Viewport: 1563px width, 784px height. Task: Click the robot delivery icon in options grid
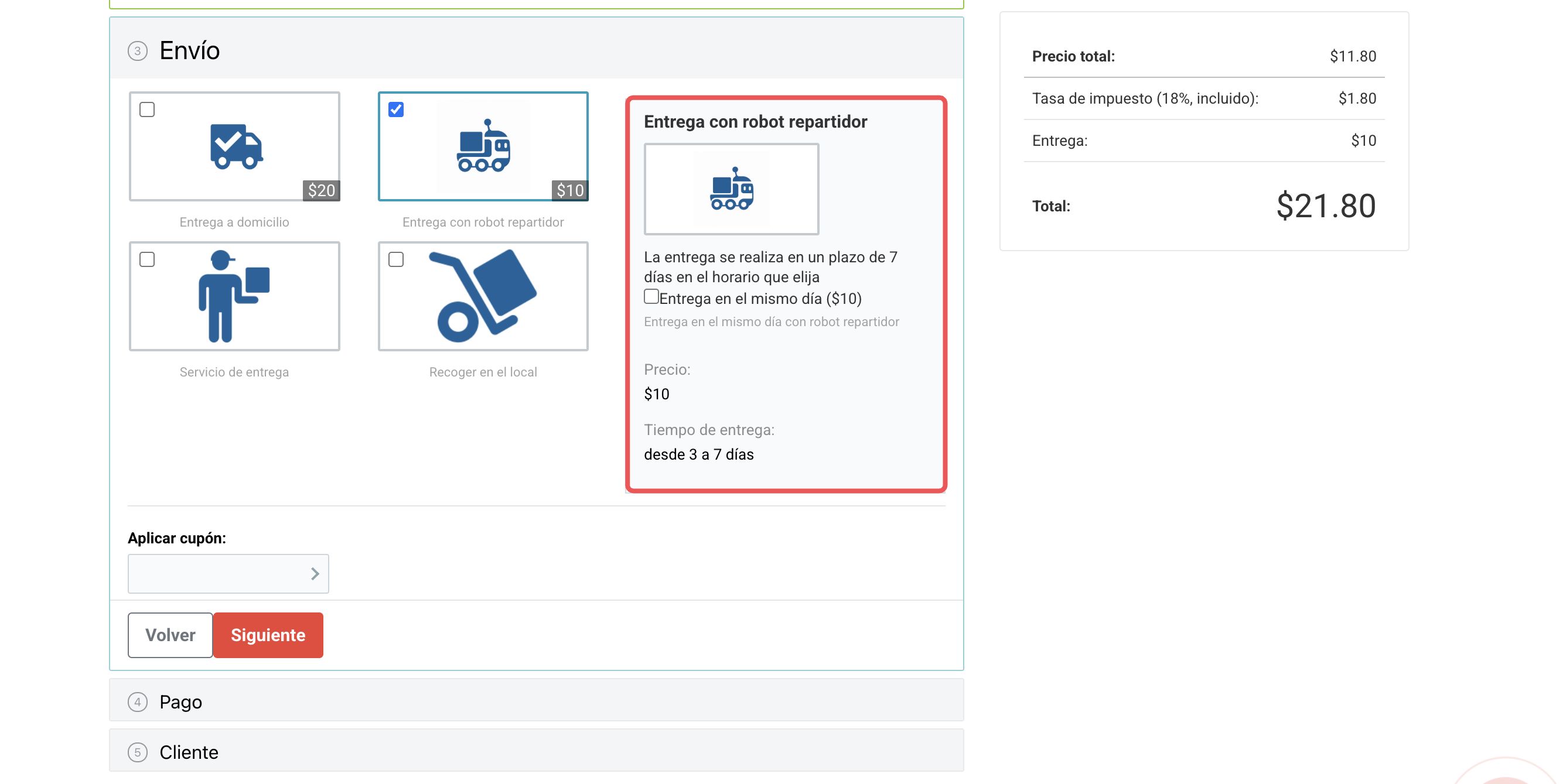click(x=483, y=146)
